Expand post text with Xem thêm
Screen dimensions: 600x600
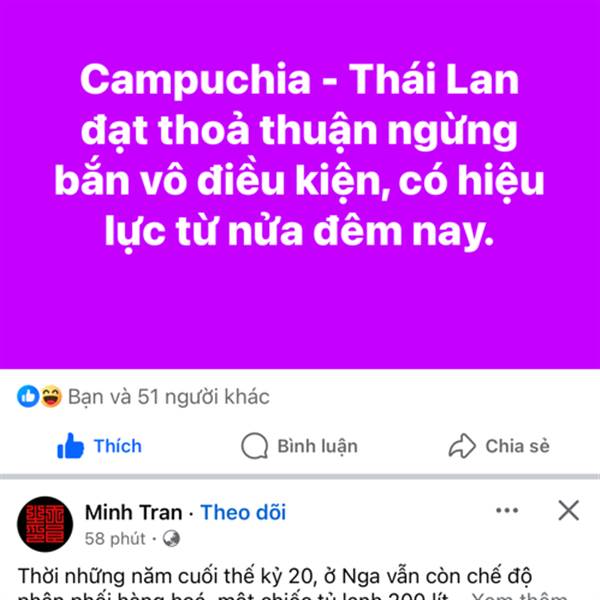(520, 597)
